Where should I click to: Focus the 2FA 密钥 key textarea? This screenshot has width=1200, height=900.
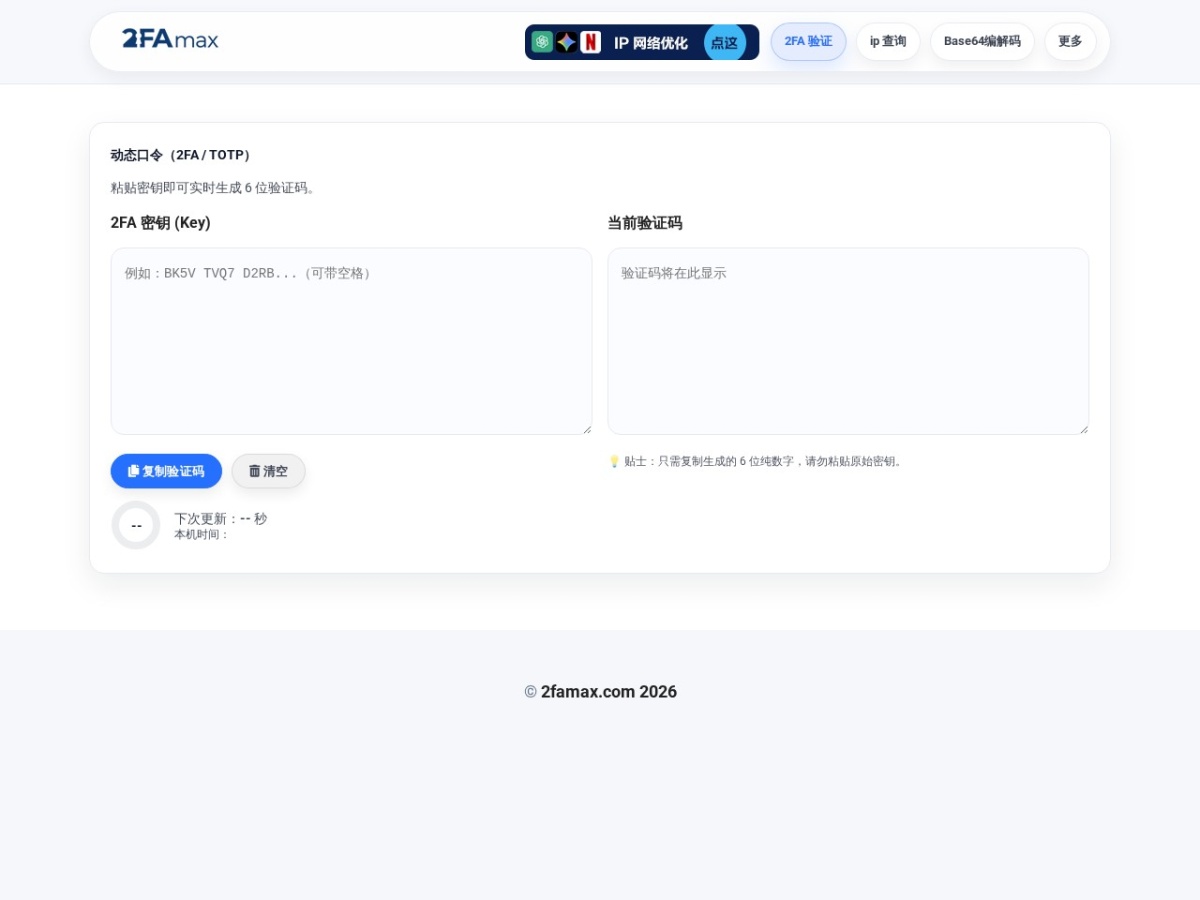[x=351, y=341]
